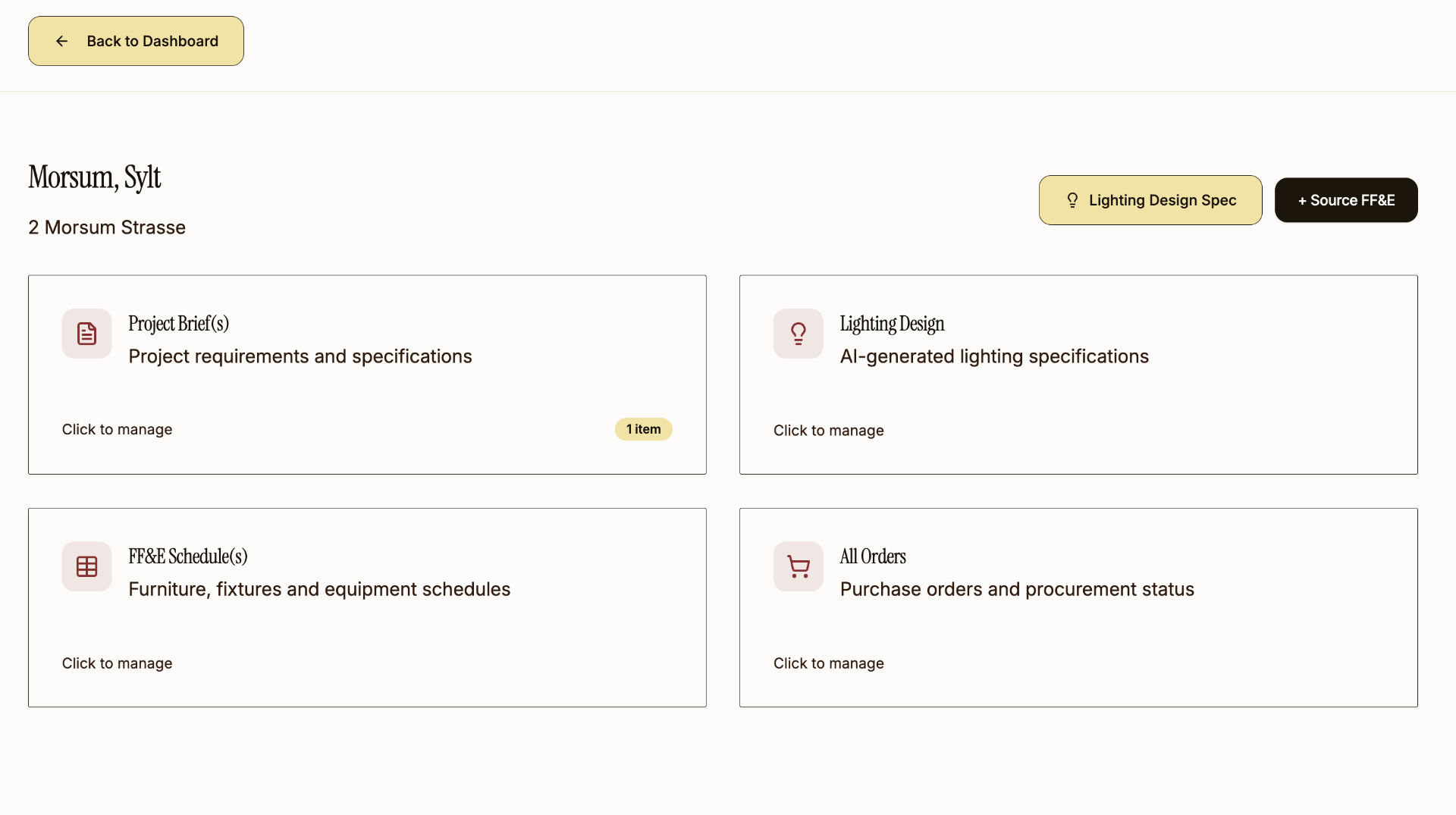
Task: Click the lightbulb icon in Lighting Design Spec button
Action: coord(1072,200)
